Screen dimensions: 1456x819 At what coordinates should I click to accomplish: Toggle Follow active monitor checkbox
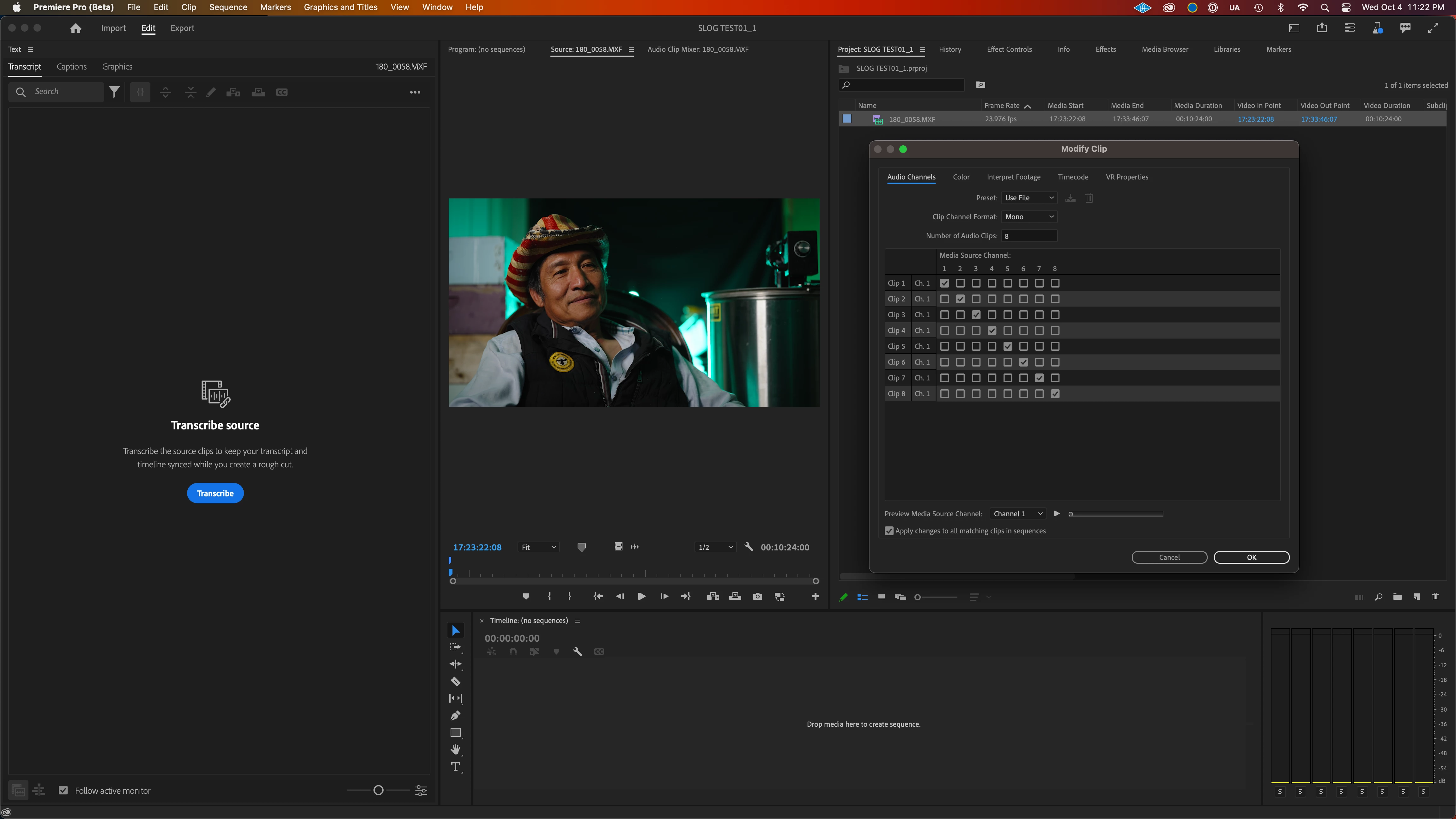tap(63, 790)
